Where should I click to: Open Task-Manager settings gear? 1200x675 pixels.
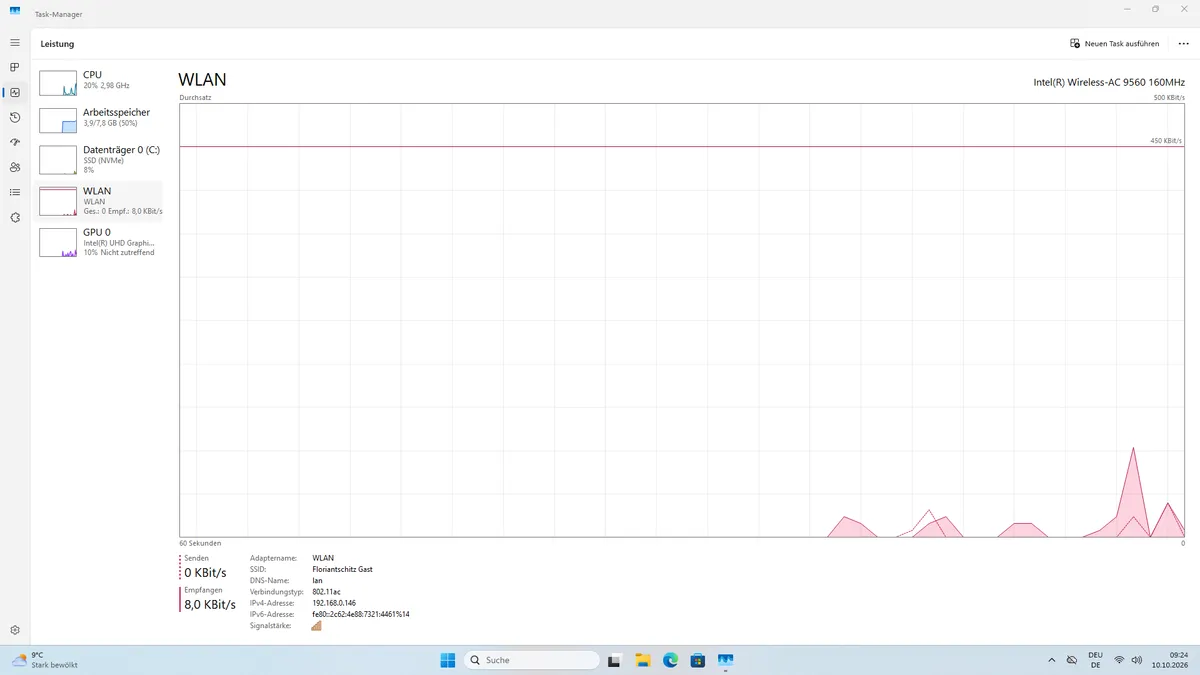[x=15, y=630]
